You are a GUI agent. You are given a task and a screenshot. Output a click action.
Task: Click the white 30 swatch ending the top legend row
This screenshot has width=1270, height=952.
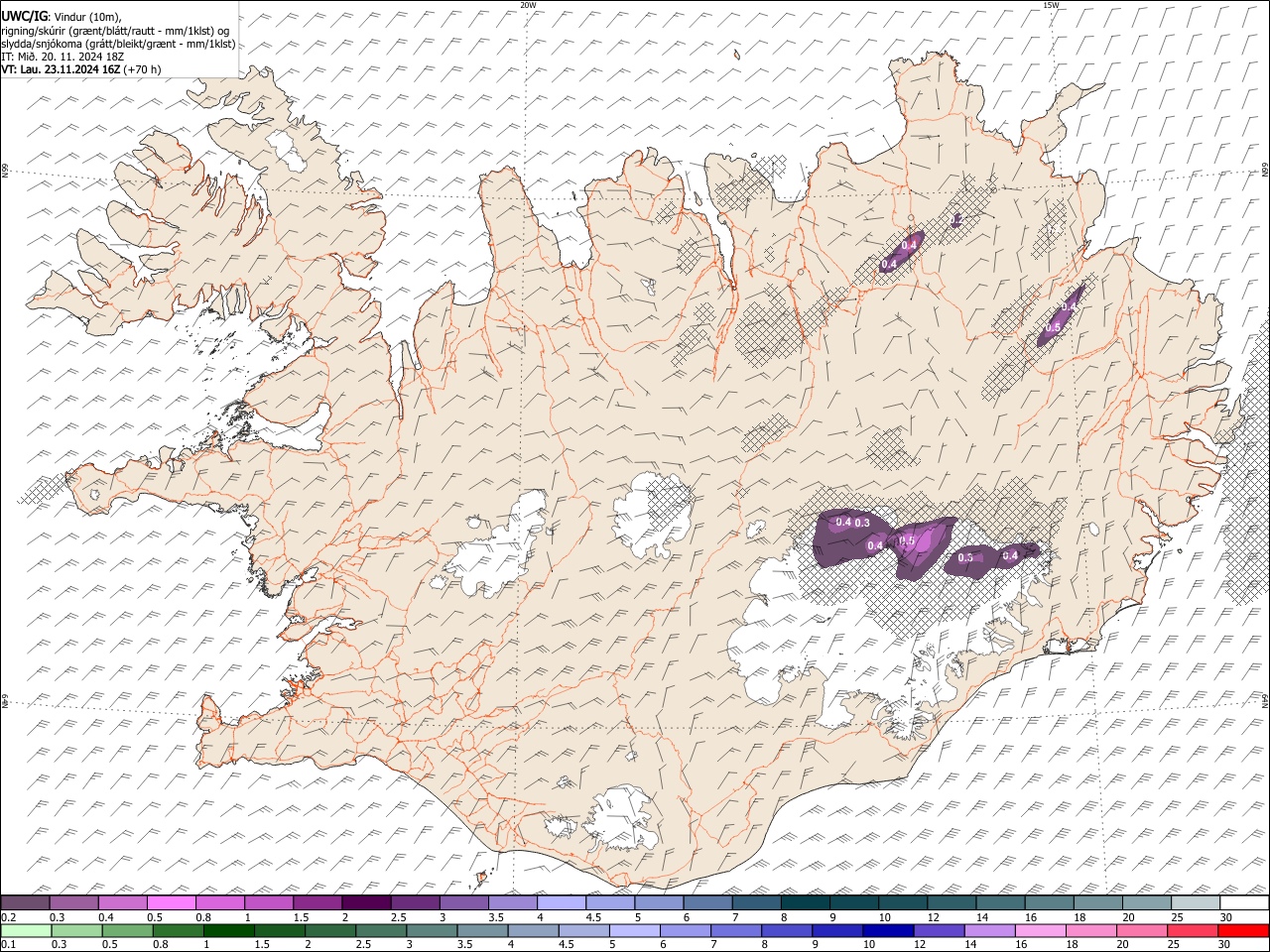pos(1244,903)
